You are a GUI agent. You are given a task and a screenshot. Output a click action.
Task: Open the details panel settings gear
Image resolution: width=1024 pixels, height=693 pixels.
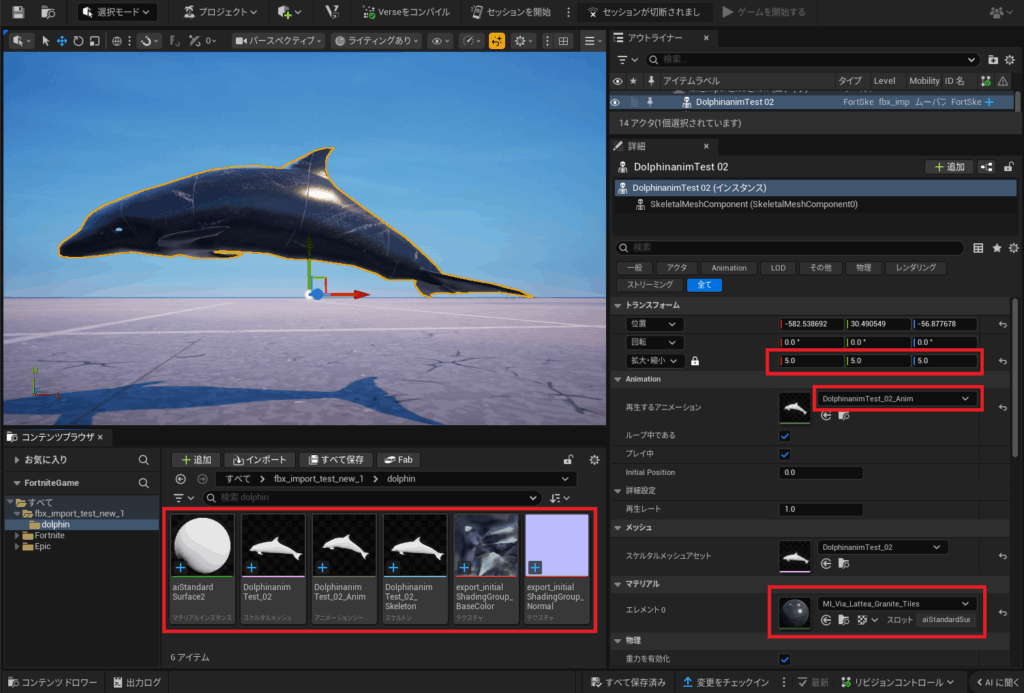(1014, 247)
